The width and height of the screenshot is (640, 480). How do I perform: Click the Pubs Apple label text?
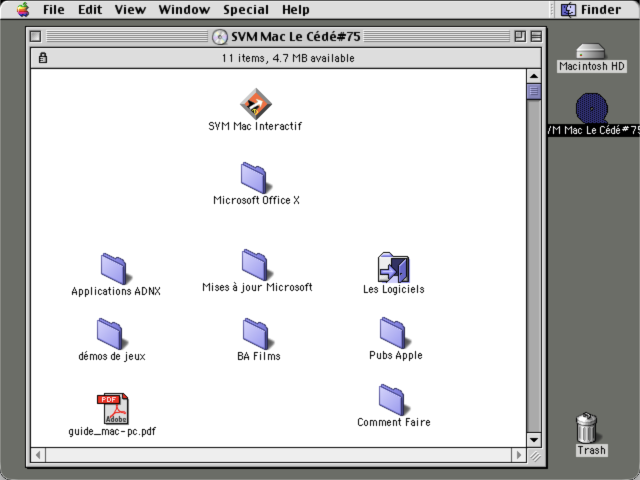396,355
